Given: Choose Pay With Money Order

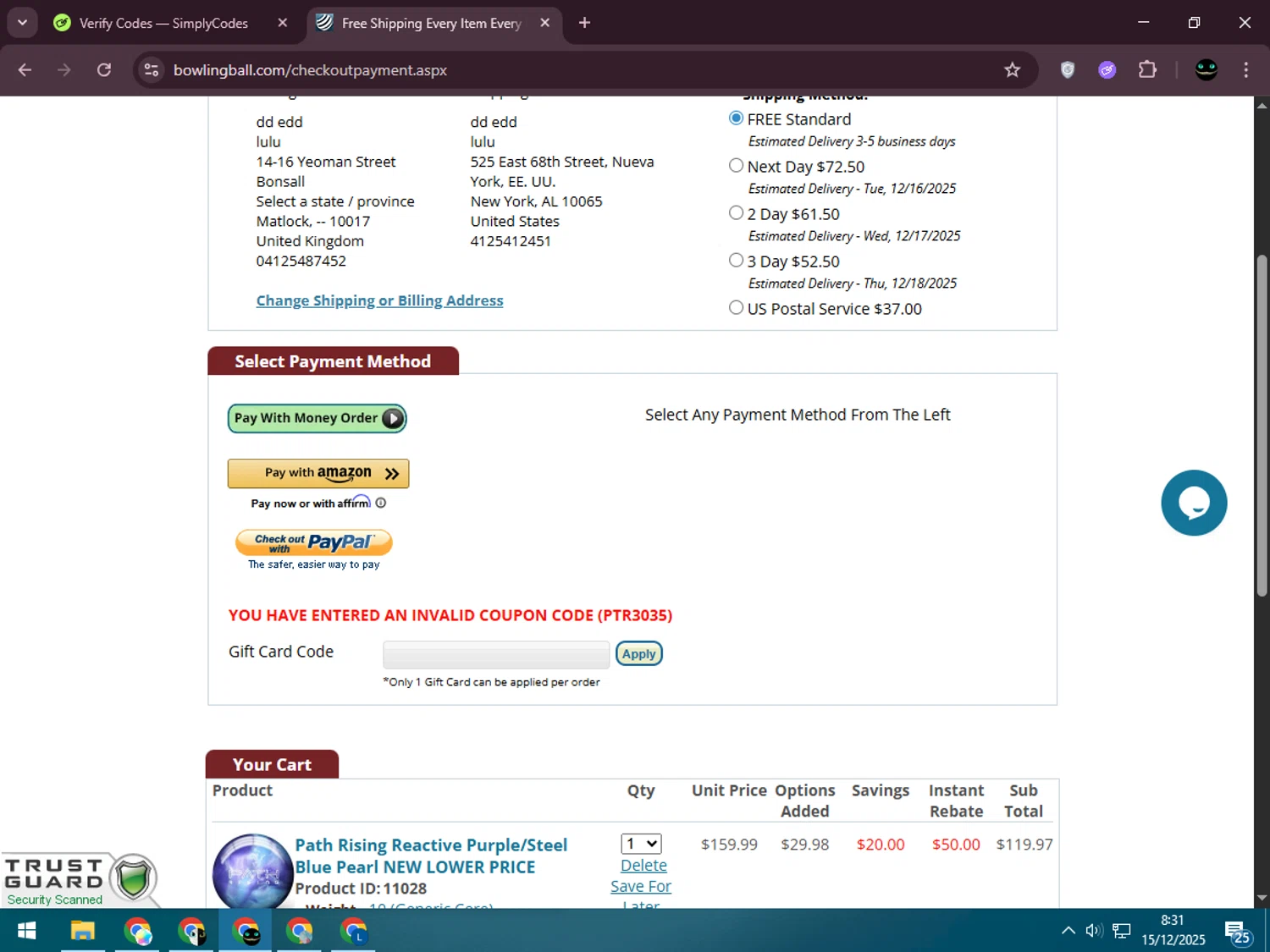Looking at the screenshot, I should pos(317,418).
